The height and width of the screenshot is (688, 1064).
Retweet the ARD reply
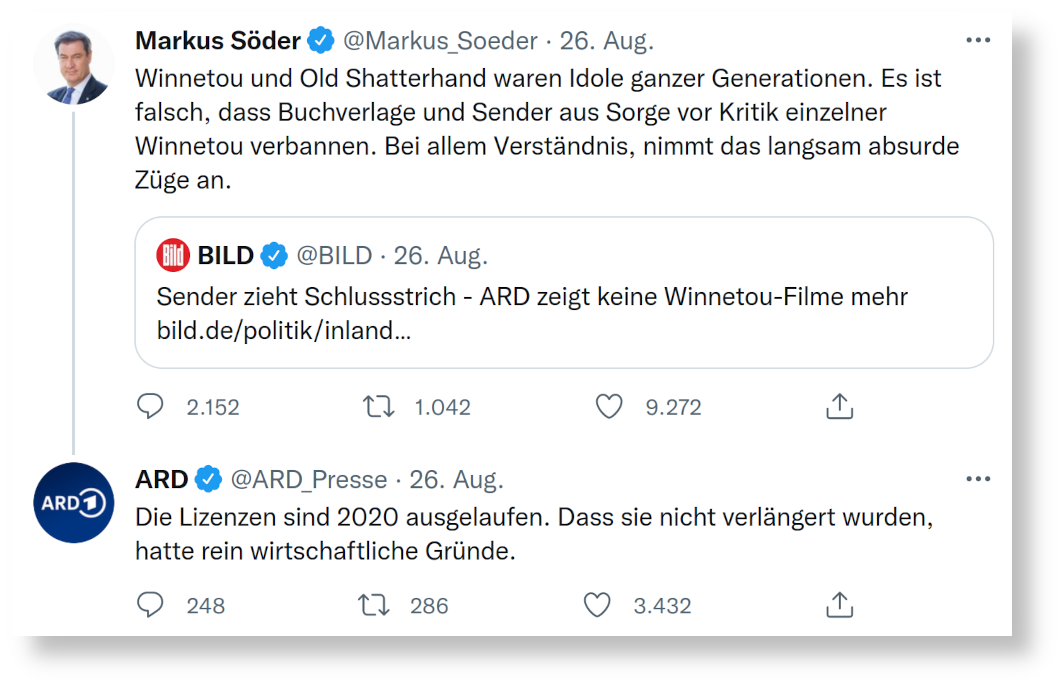(x=374, y=605)
